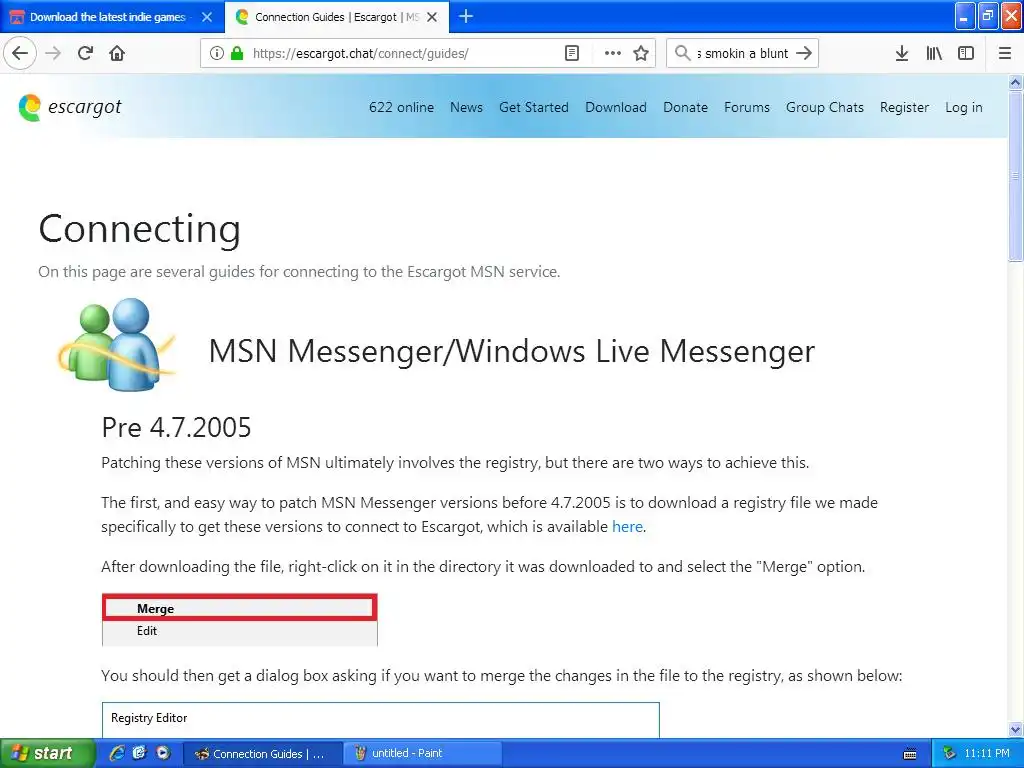Viewport: 1024px width, 768px height.
Task: Open Group Chats page
Action: [825, 107]
